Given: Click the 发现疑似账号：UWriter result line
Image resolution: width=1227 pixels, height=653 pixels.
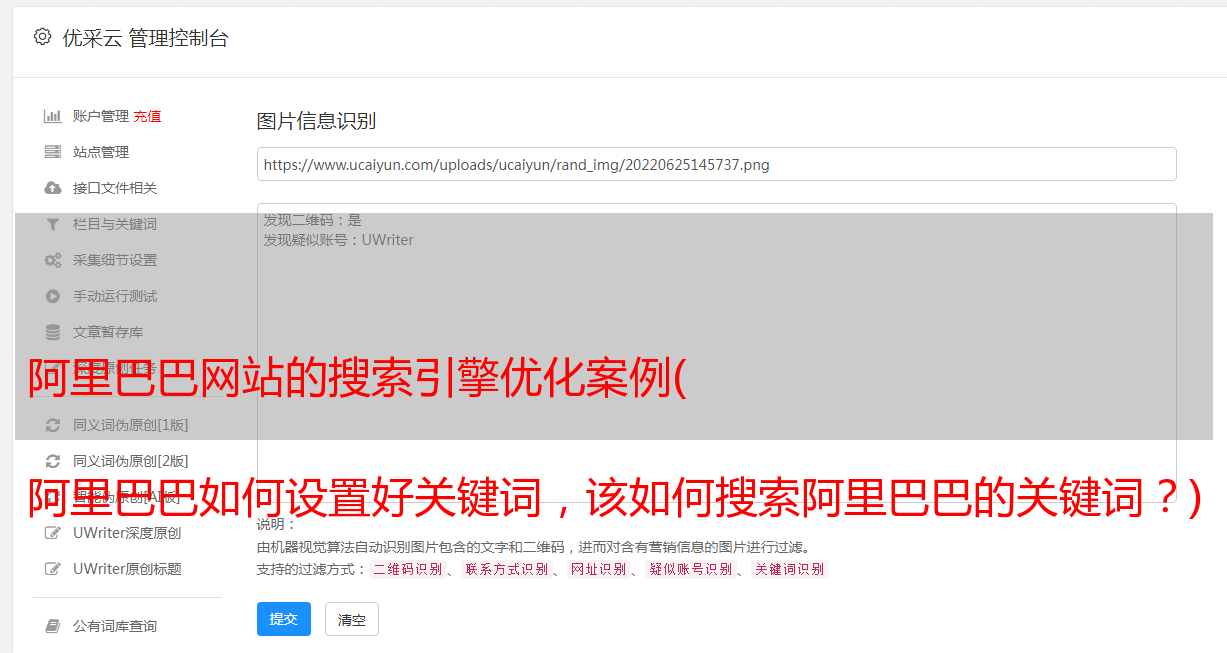Looking at the screenshot, I should pos(339,240).
